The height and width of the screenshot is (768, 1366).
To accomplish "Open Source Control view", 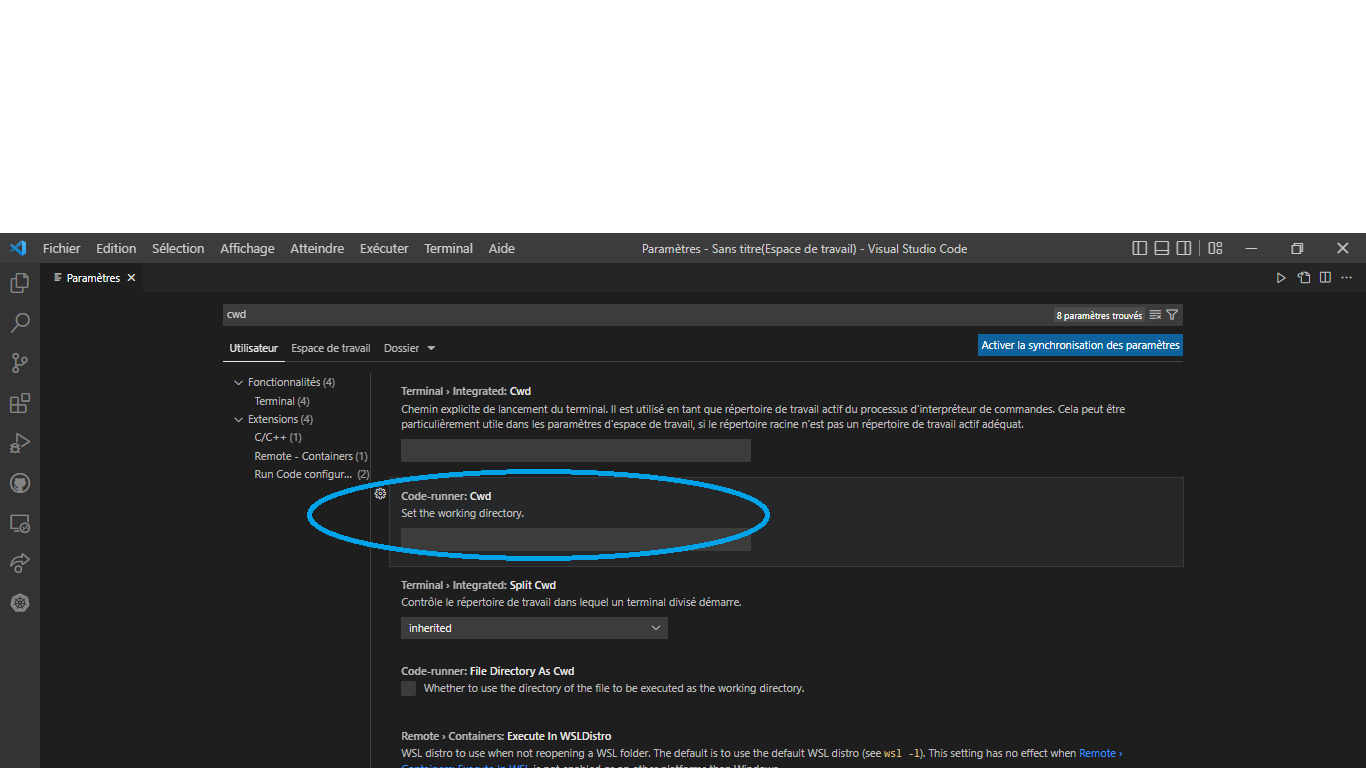I will (19, 363).
